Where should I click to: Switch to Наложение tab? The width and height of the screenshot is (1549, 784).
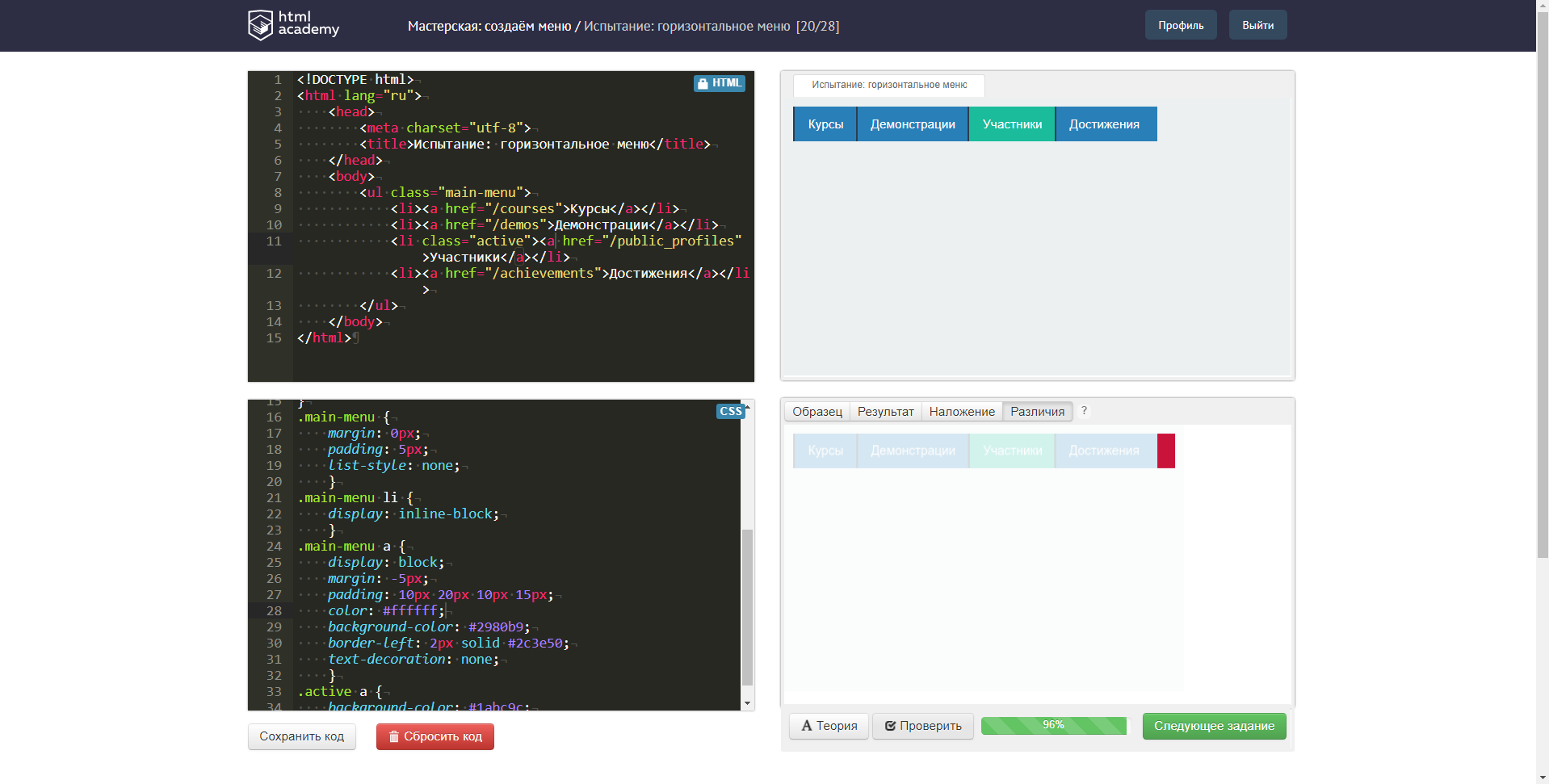pos(962,412)
